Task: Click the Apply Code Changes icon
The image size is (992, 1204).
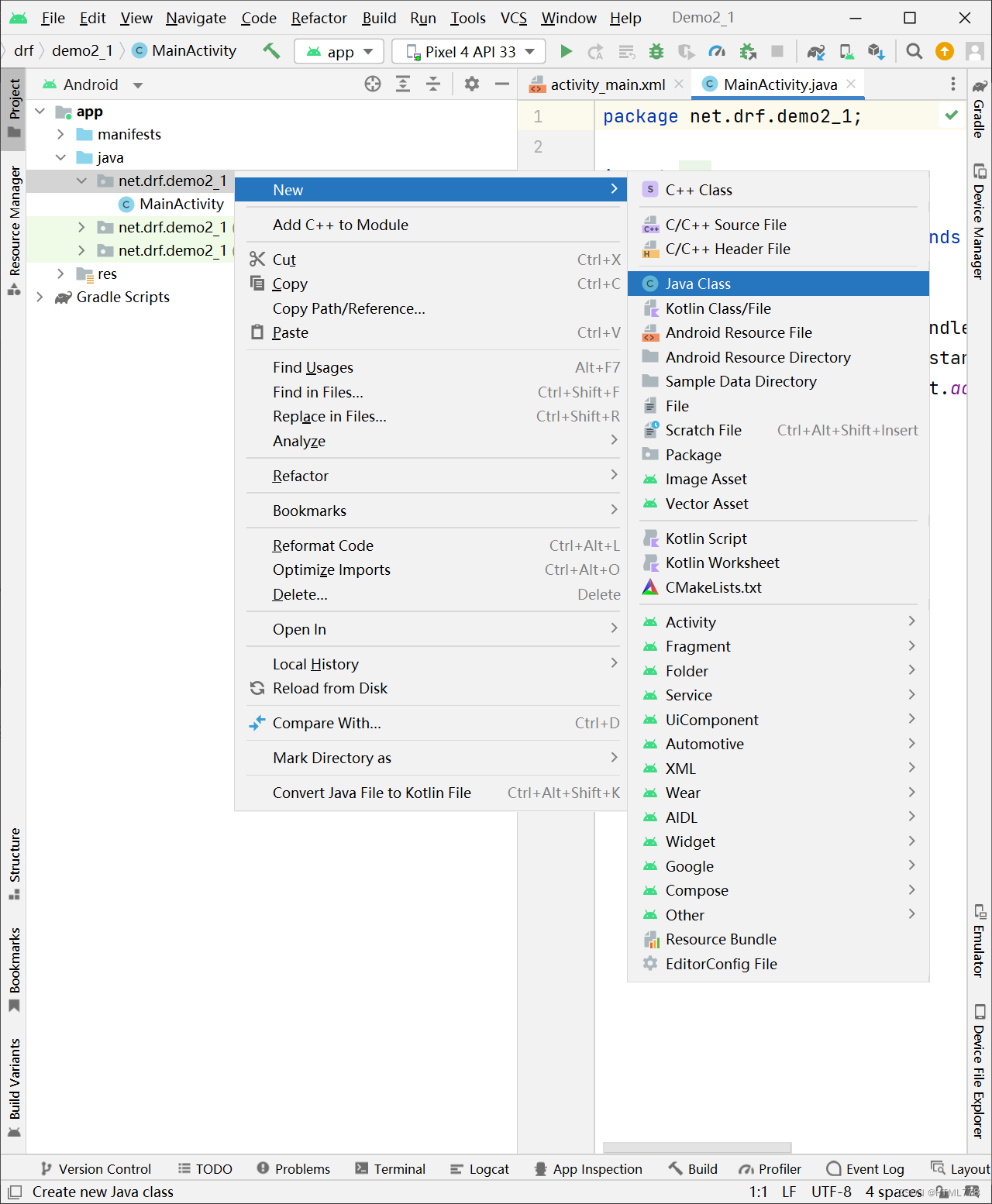Action: 626,51
